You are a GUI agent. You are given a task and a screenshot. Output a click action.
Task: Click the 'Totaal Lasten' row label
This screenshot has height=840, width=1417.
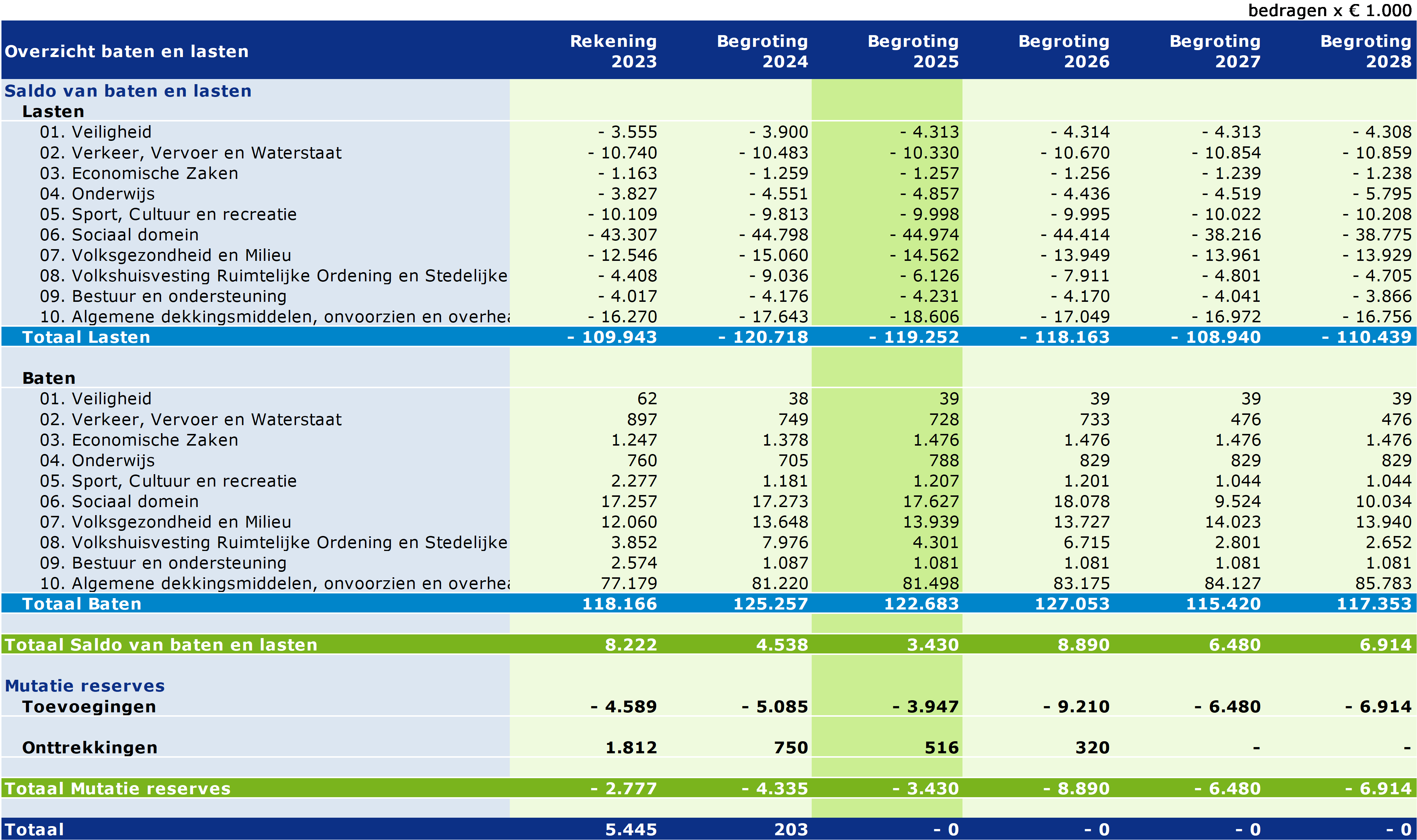[86, 337]
